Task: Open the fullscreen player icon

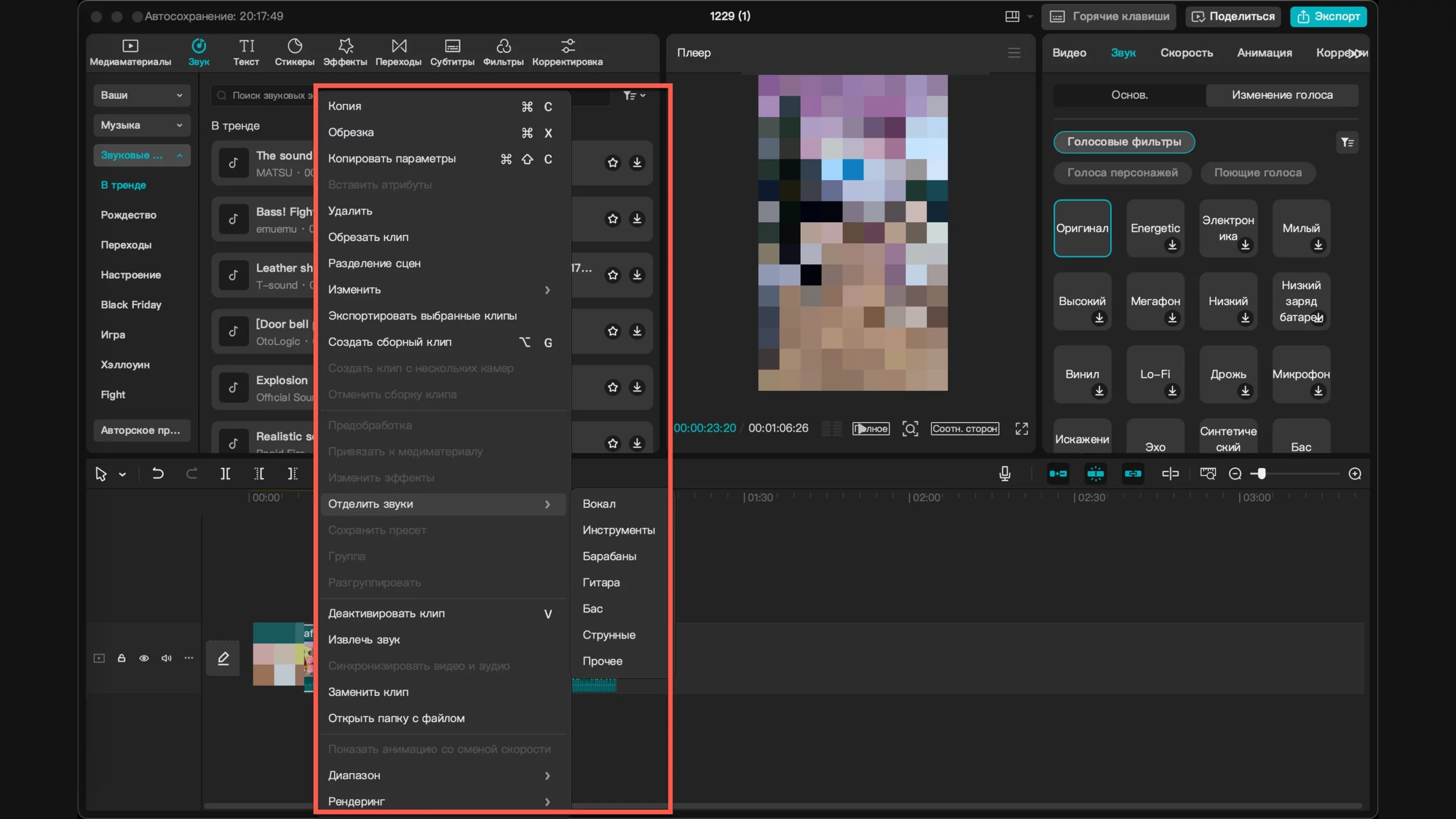Action: coord(1021,428)
